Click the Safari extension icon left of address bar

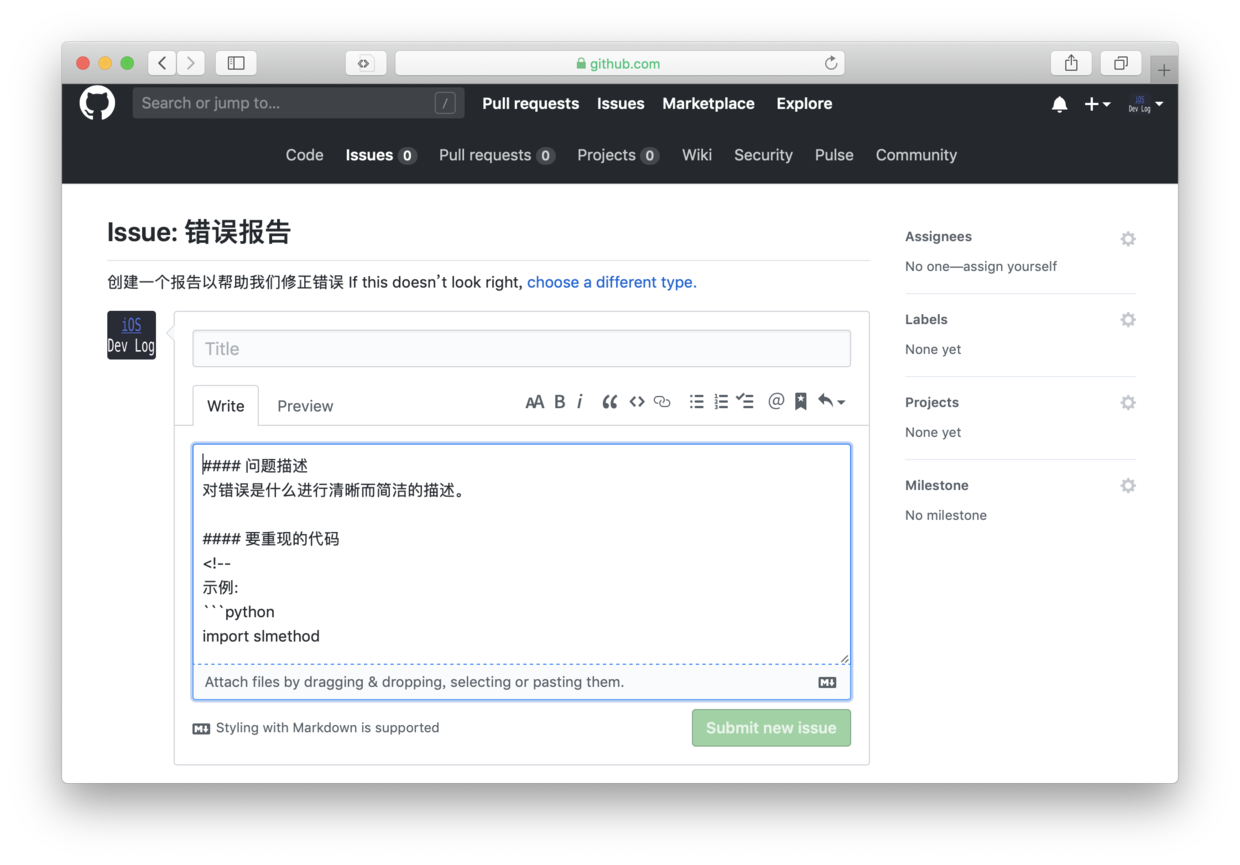point(364,63)
